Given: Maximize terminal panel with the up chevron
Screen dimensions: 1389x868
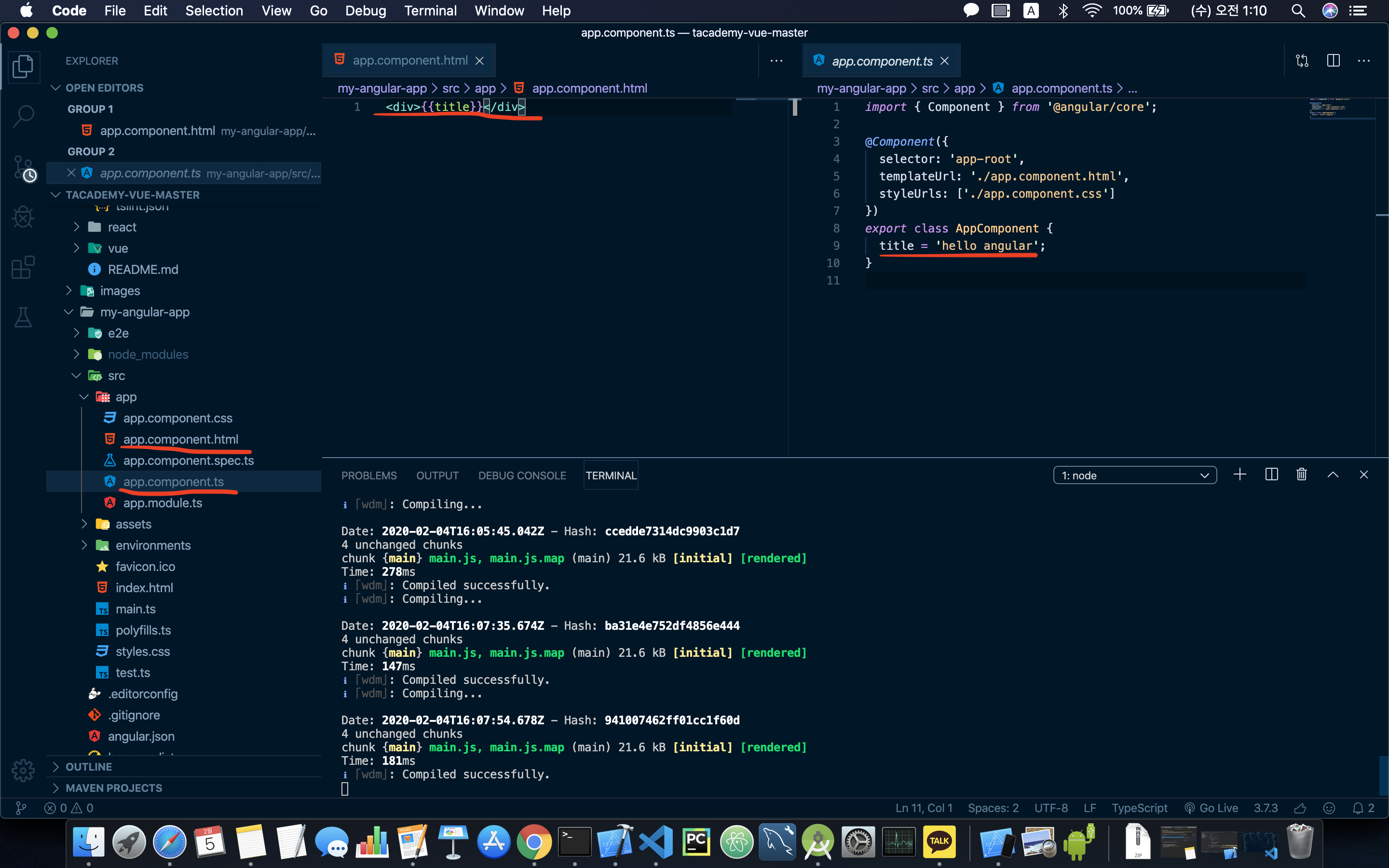Looking at the screenshot, I should coord(1333,475).
